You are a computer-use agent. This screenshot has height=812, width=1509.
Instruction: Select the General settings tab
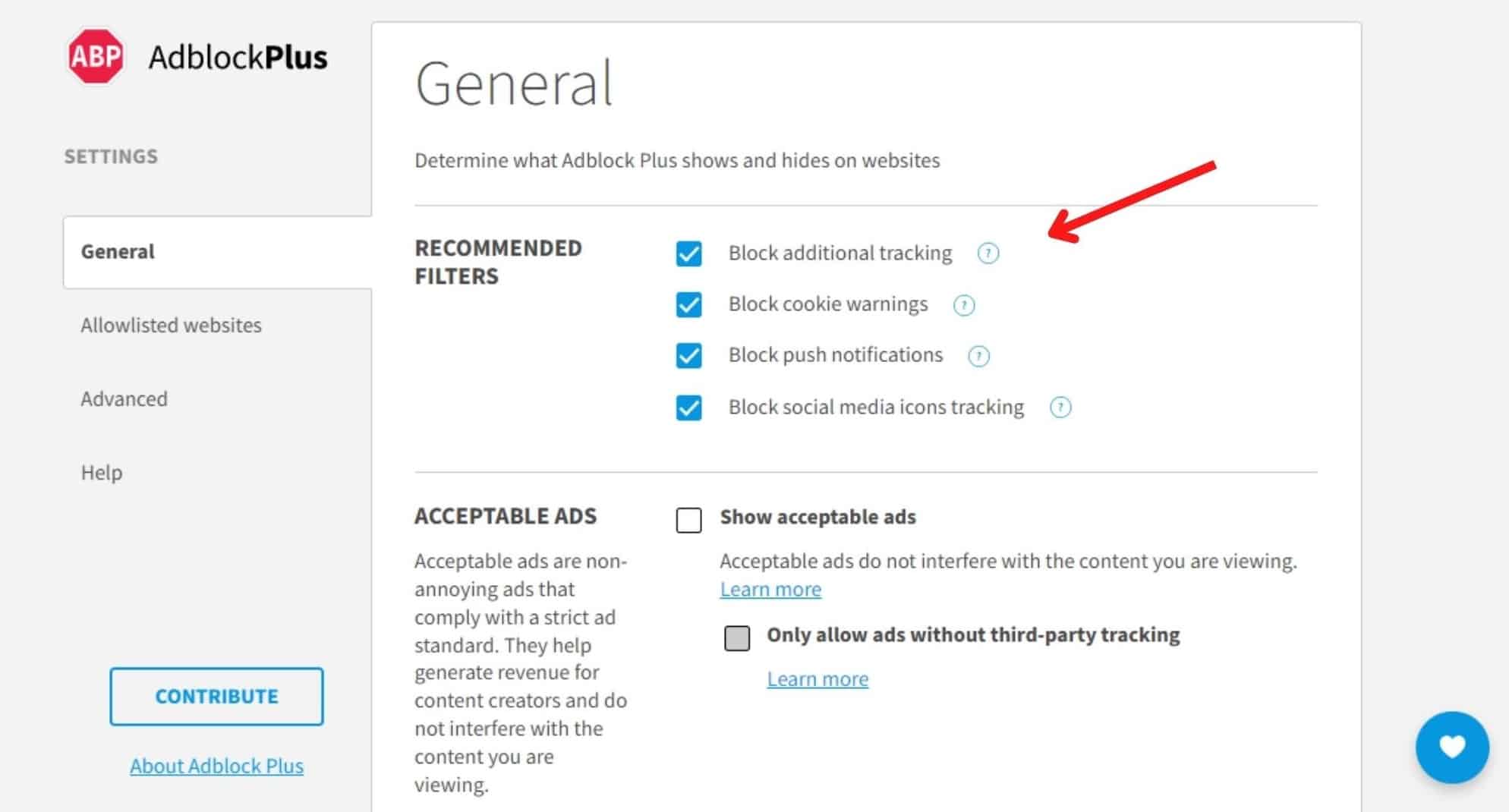pyautogui.click(x=118, y=252)
